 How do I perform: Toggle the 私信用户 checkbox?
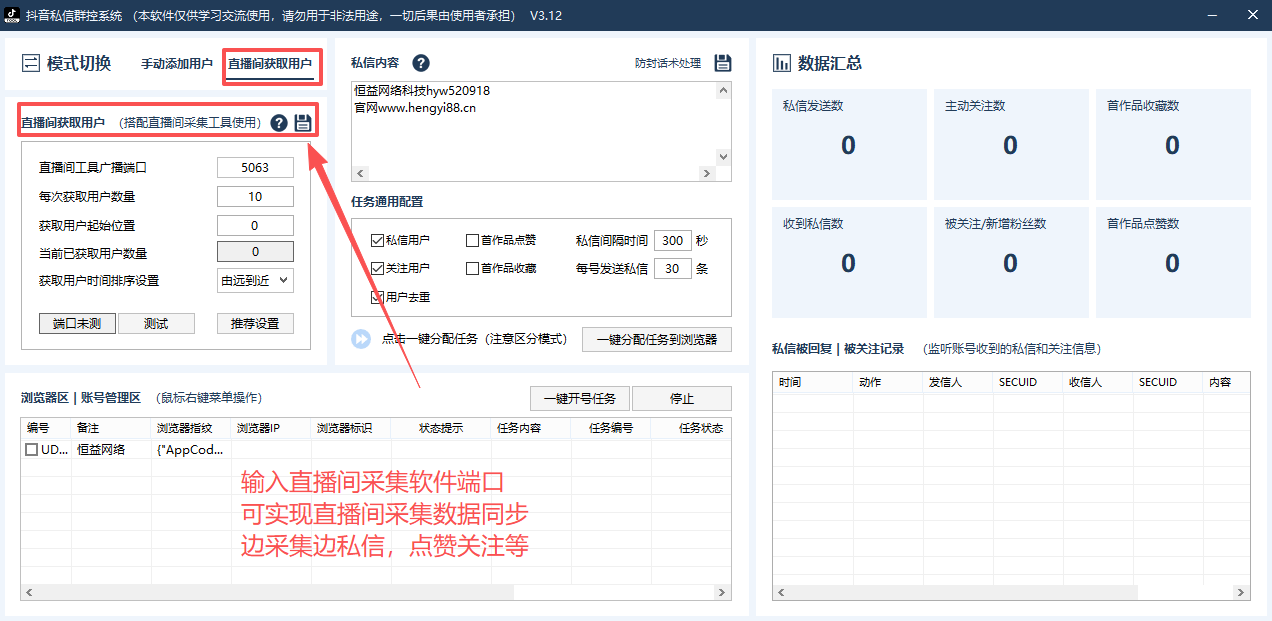[377, 240]
